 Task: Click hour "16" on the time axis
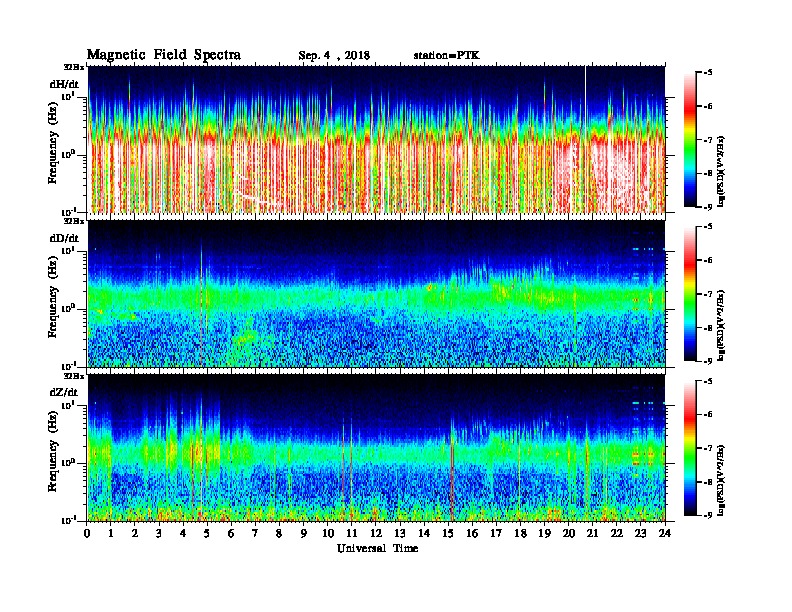click(x=472, y=533)
